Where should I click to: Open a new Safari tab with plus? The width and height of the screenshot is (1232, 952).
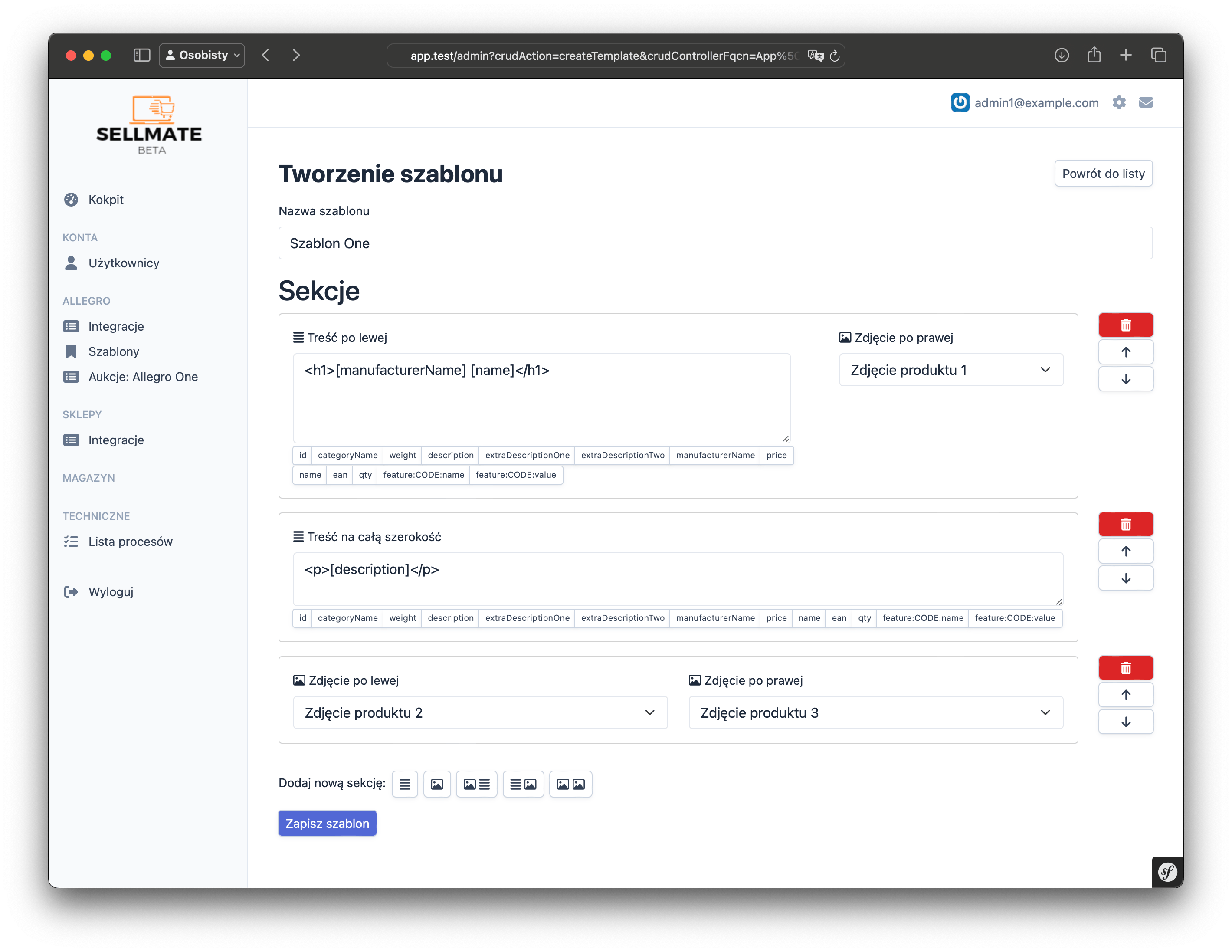(1125, 55)
